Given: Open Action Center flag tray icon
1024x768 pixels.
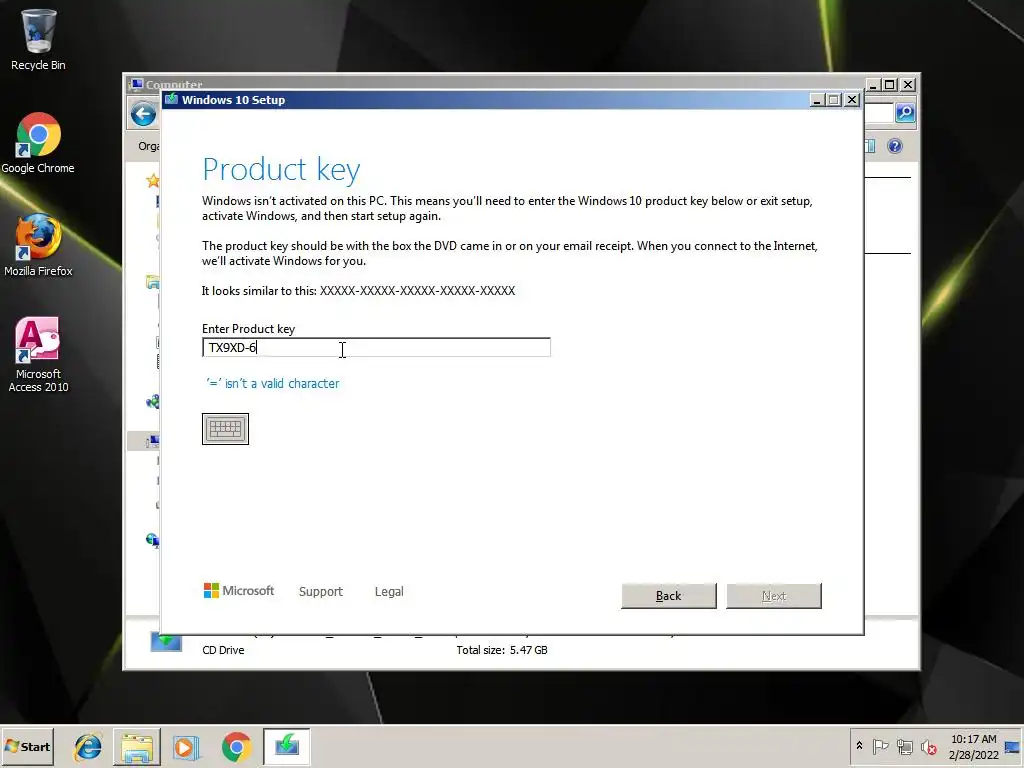Looking at the screenshot, I should tap(880, 746).
